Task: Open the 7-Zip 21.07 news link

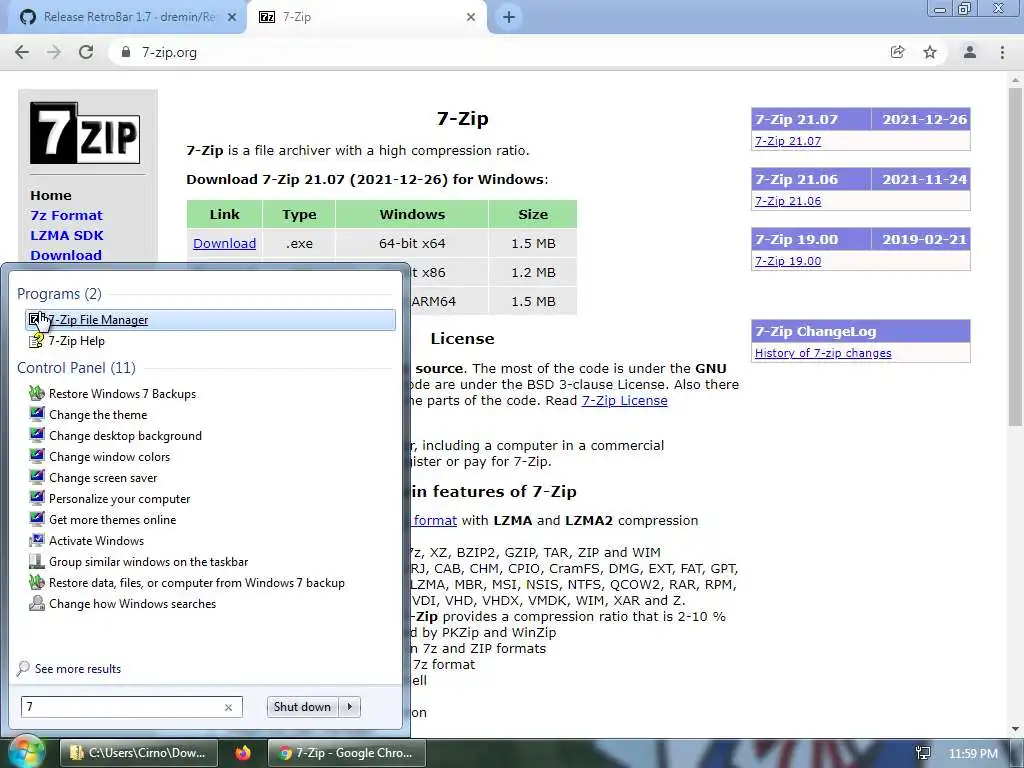Action: (788, 141)
